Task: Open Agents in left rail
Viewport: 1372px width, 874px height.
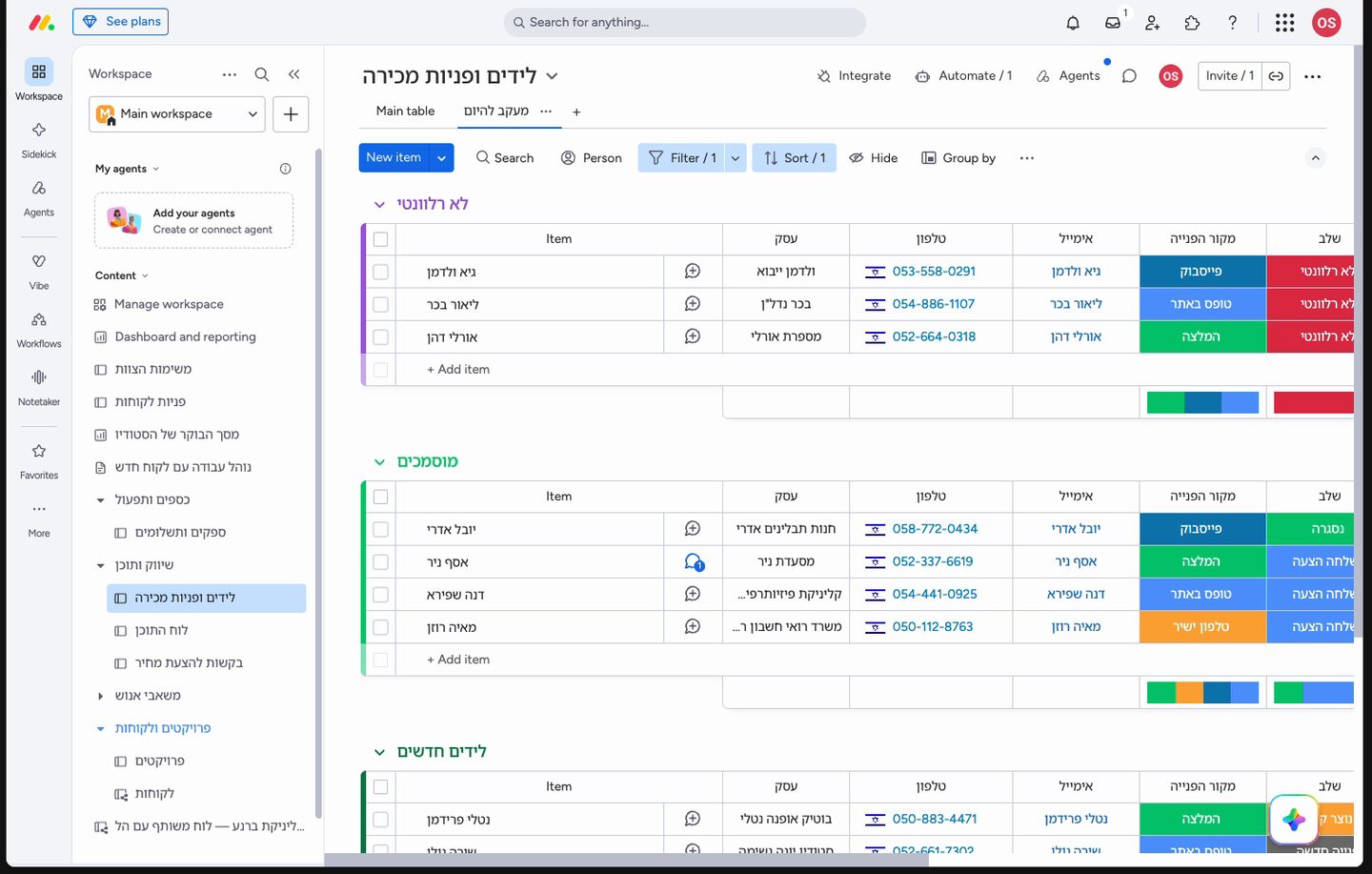Action: tap(39, 197)
